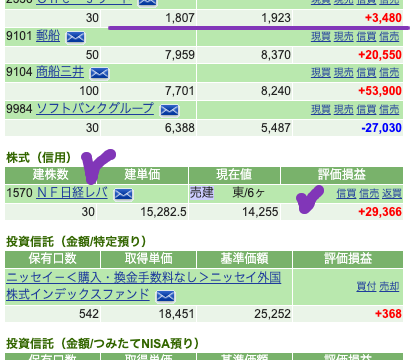Select the +368 fund profit value
Screen dimensions: 415x360
coord(388,314)
